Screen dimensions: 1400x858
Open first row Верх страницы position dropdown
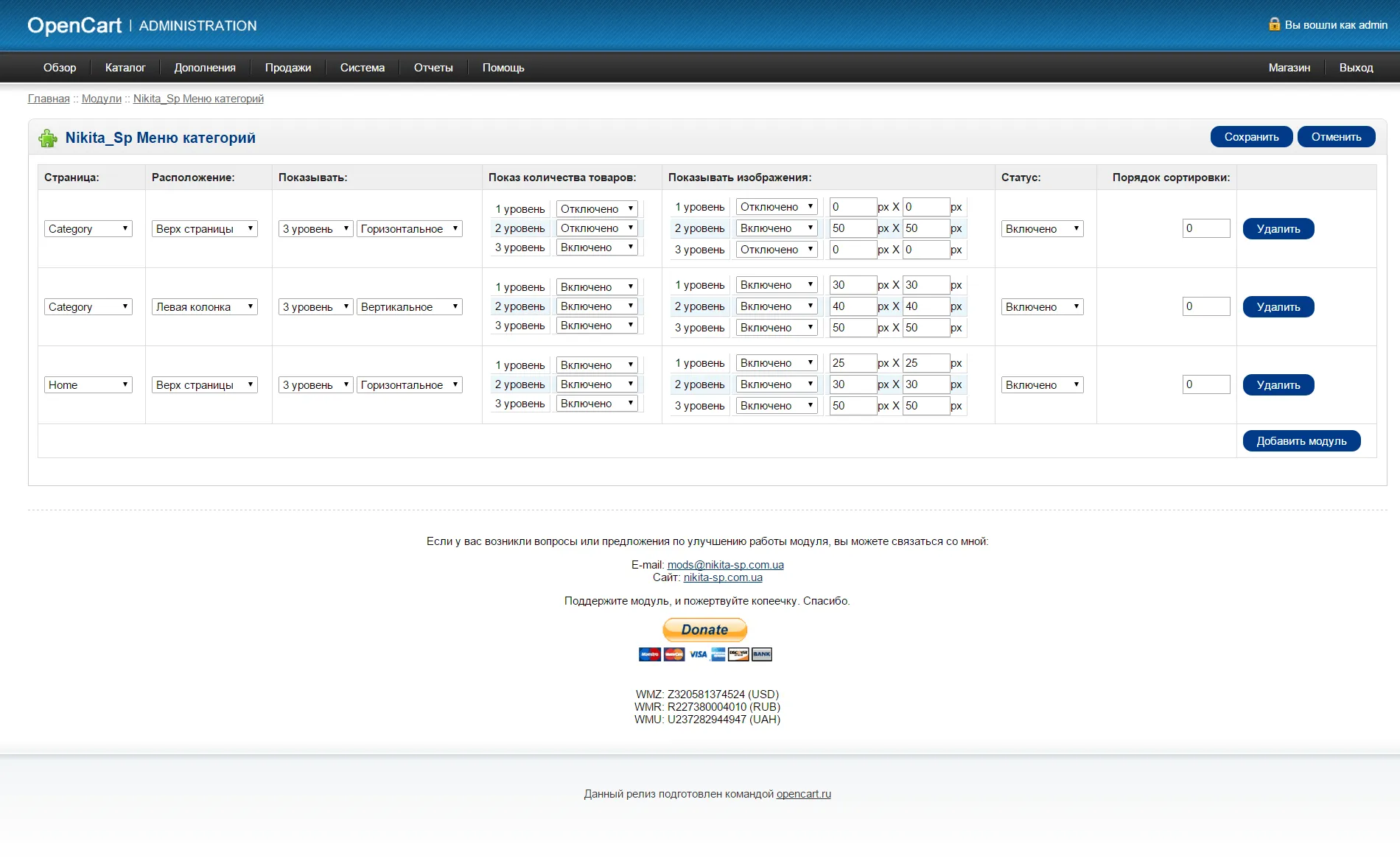[205, 229]
